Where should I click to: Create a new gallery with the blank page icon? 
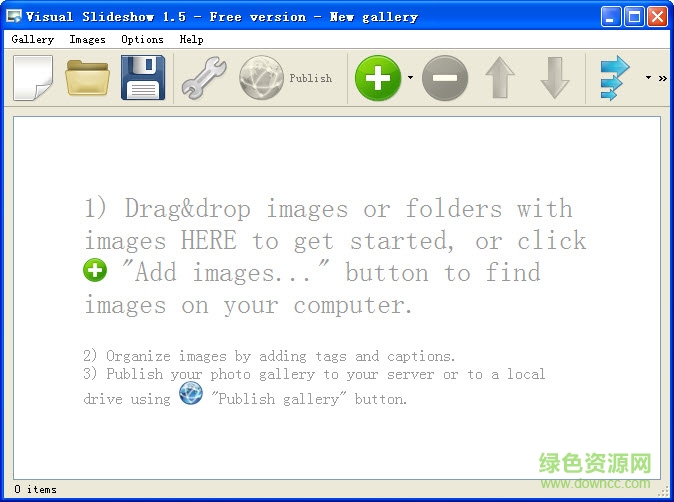click(x=33, y=78)
